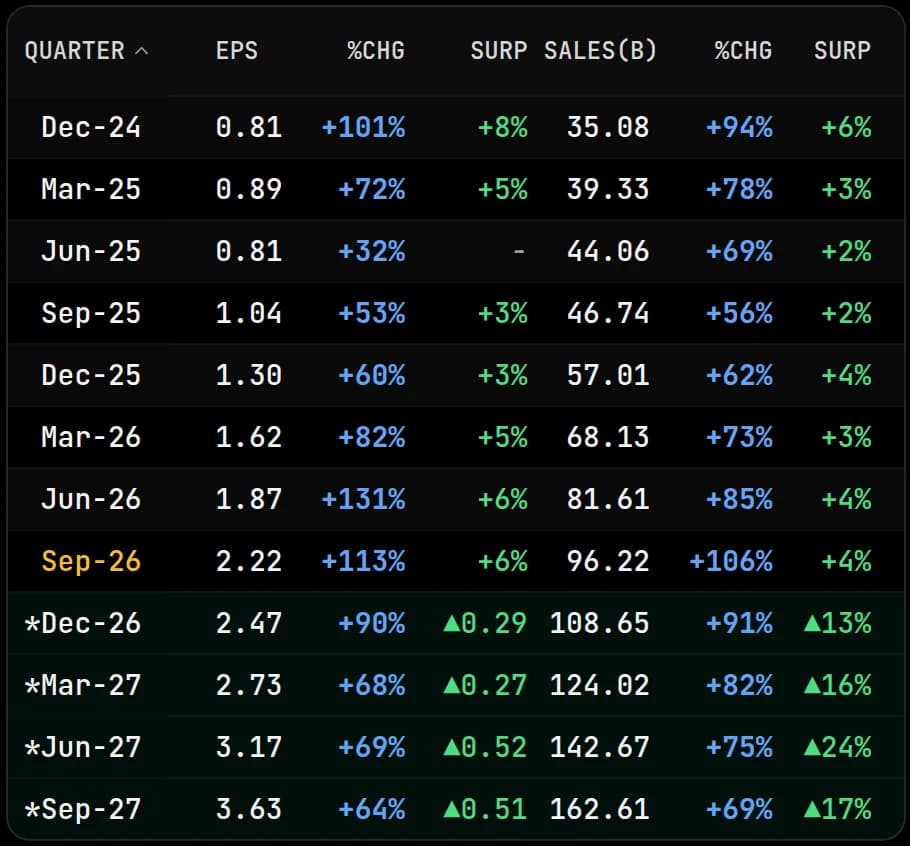Select the Sep-25 quarter row label
The width and height of the screenshot is (910, 846).
pos(91,313)
